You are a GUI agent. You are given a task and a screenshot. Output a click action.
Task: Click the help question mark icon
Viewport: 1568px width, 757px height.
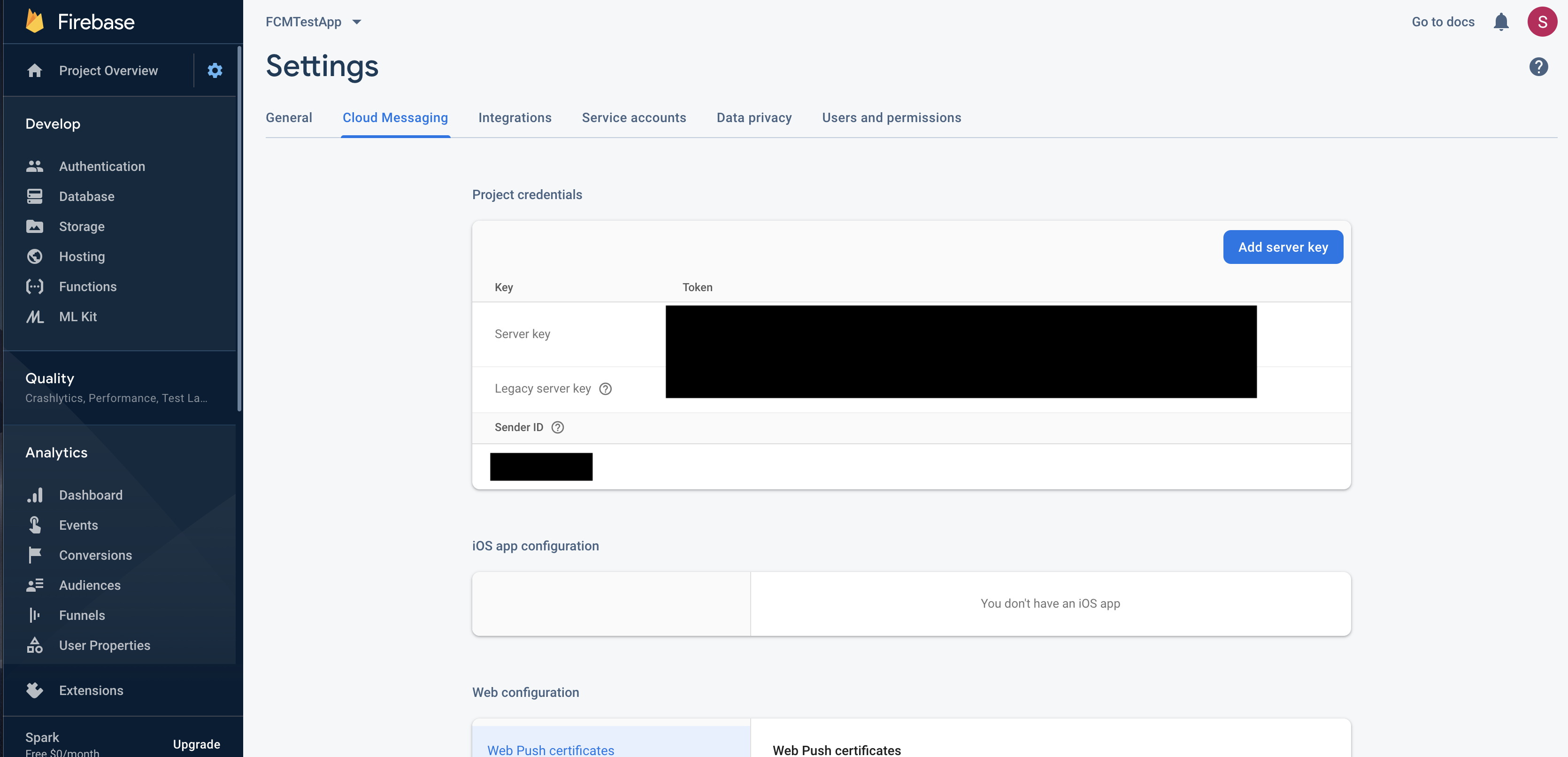(1538, 67)
